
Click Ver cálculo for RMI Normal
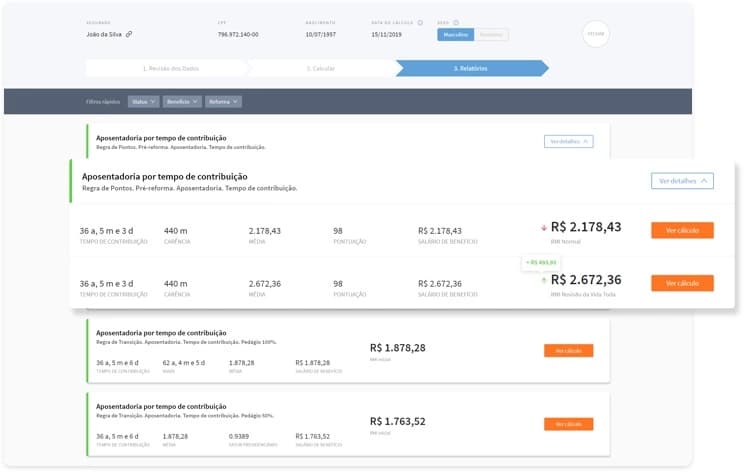pos(682,230)
